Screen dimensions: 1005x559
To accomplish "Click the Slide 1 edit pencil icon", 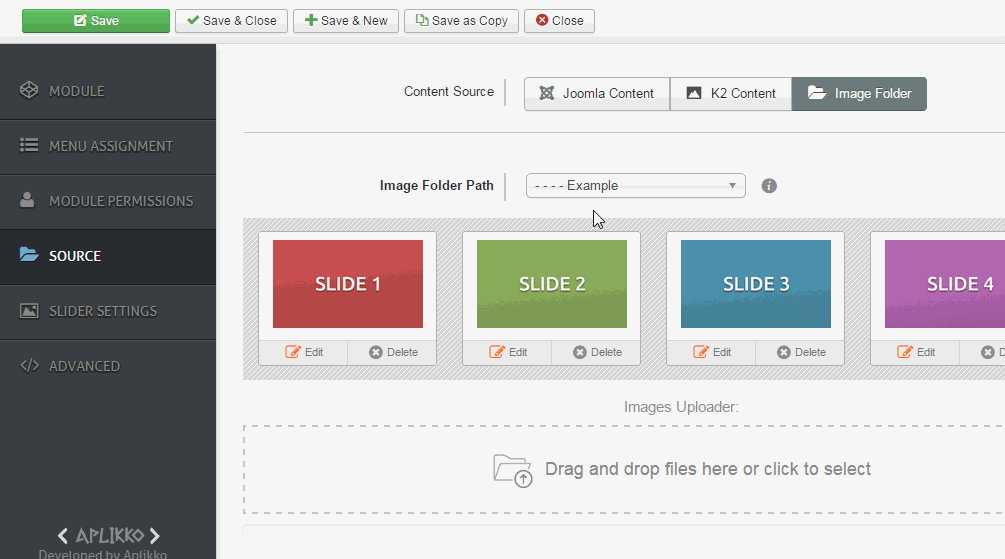I will [293, 352].
